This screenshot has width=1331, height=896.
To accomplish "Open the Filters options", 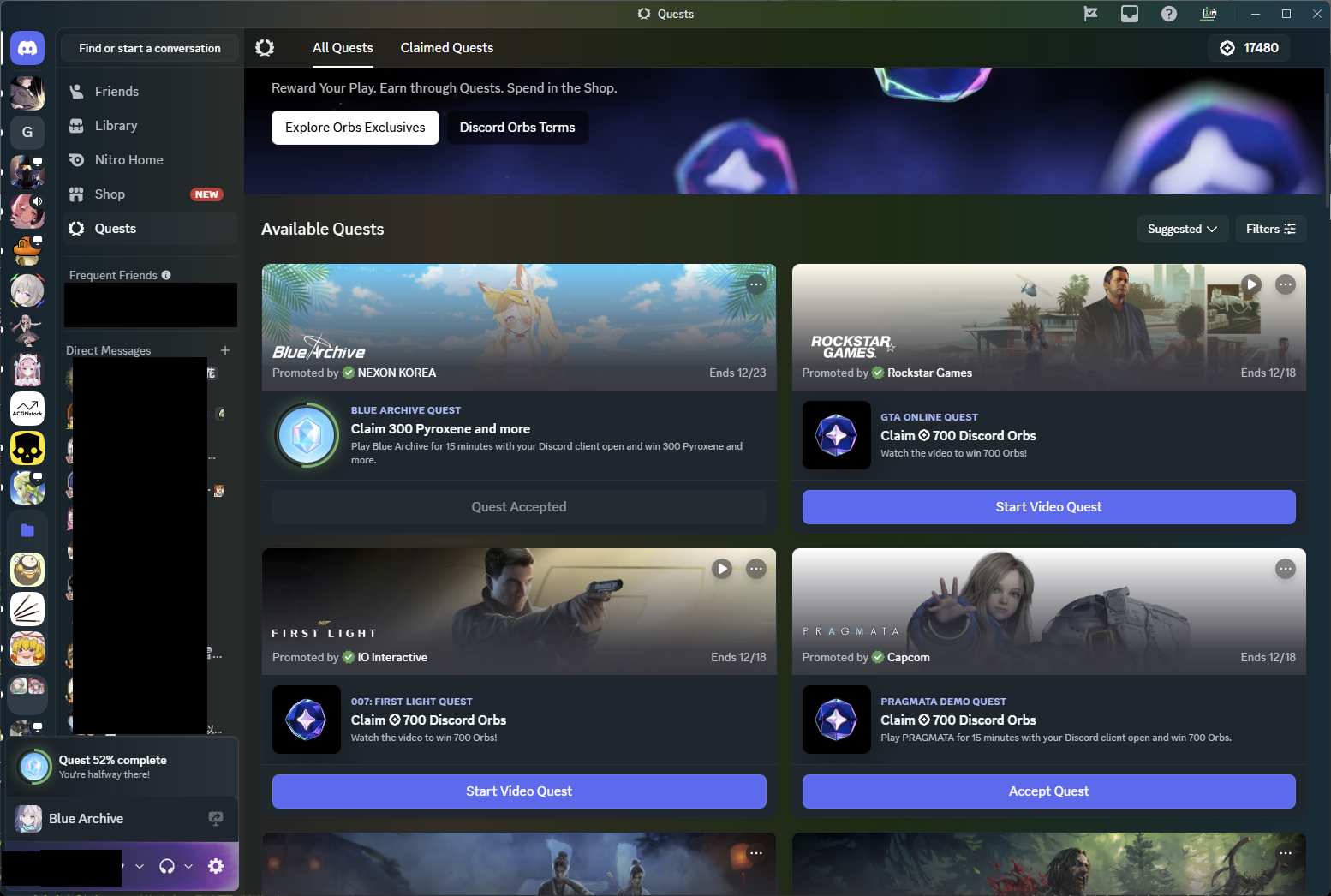I will tap(1271, 229).
